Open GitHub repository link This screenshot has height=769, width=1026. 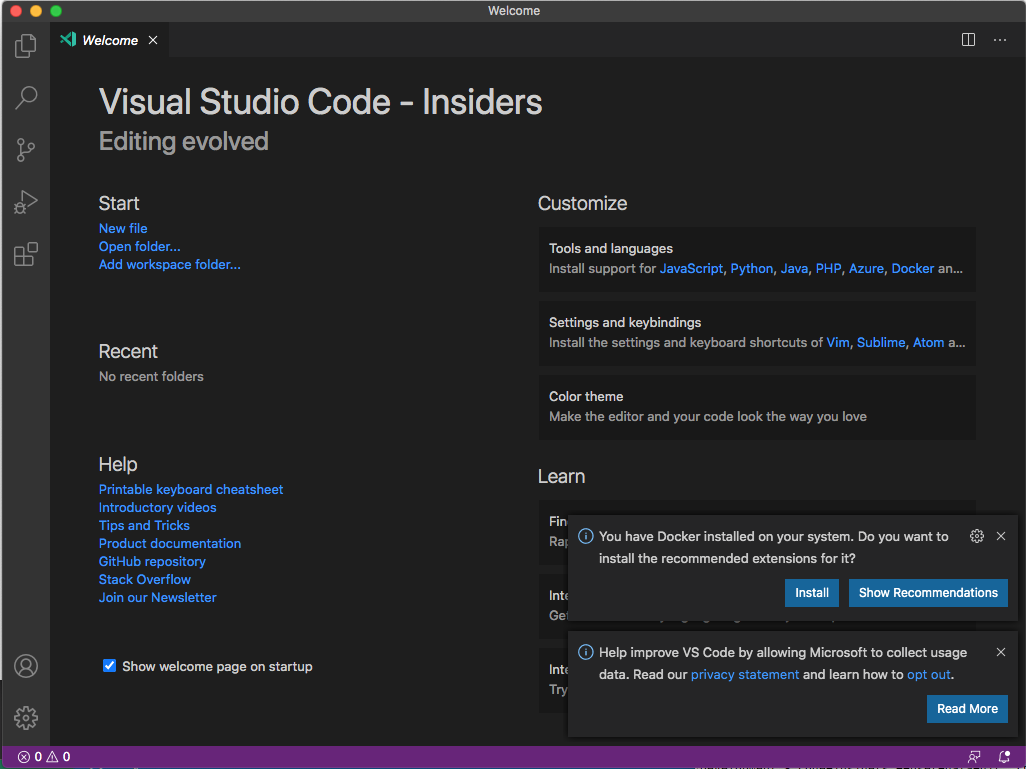pos(152,562)
